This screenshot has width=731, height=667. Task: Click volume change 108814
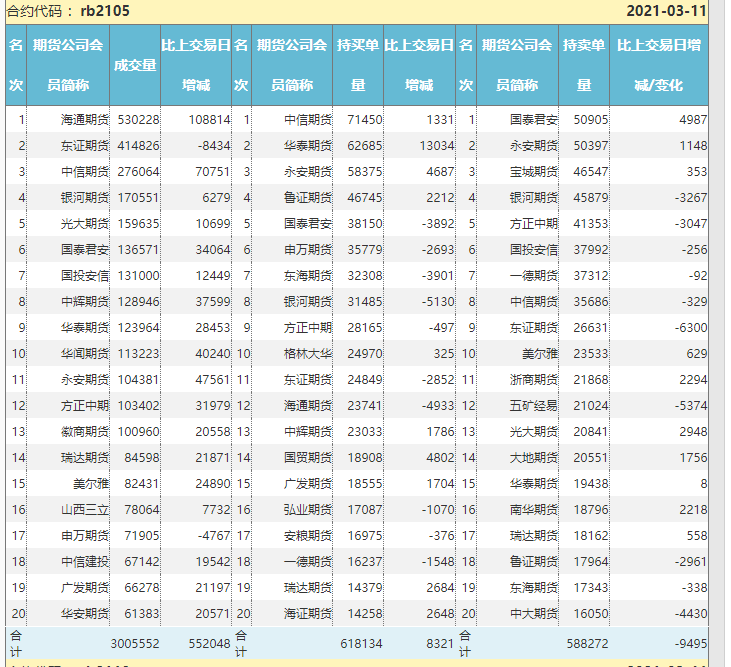[x=209, y=120]
